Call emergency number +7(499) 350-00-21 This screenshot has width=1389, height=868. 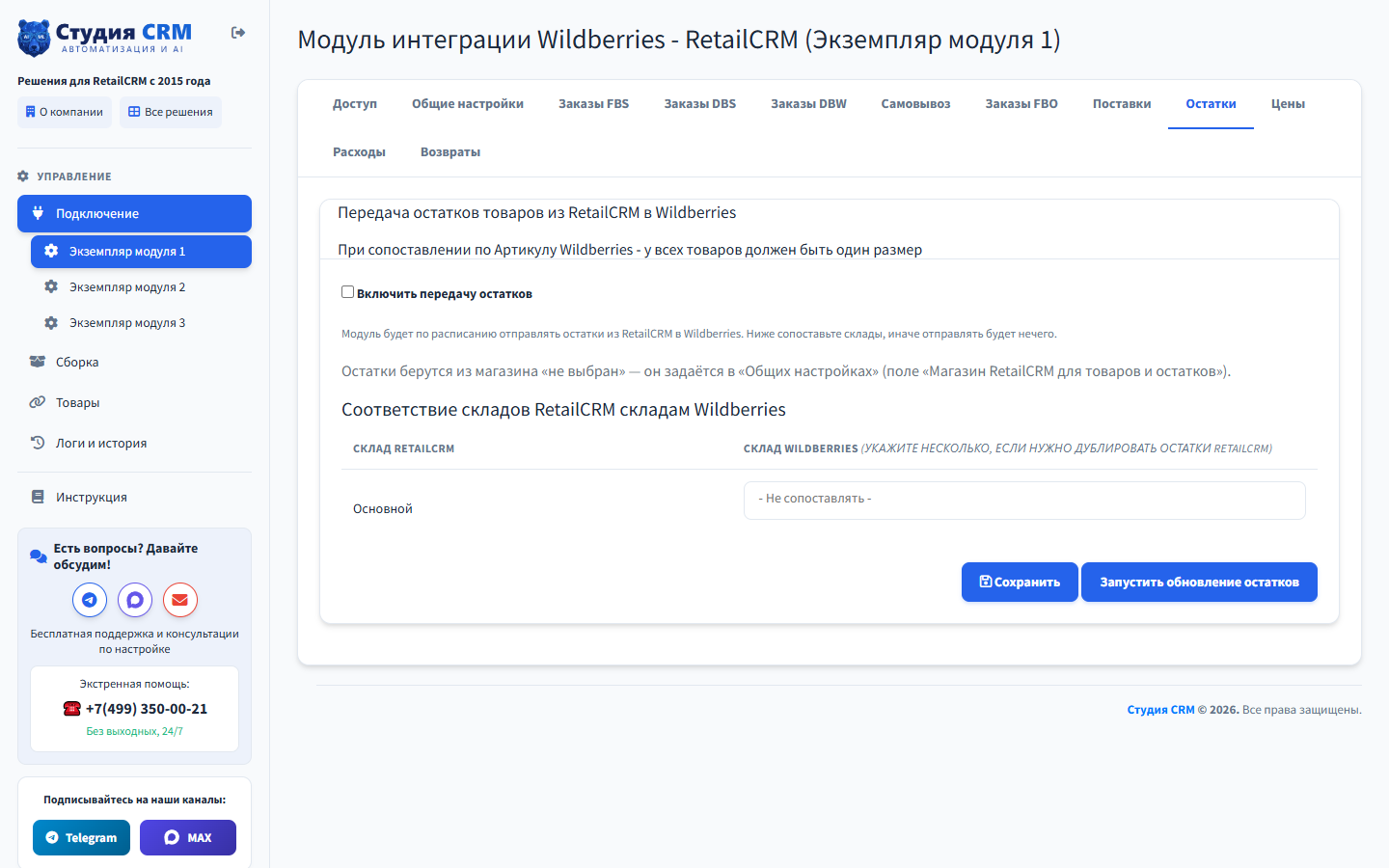pyautogui.click(x=147, y=709)
